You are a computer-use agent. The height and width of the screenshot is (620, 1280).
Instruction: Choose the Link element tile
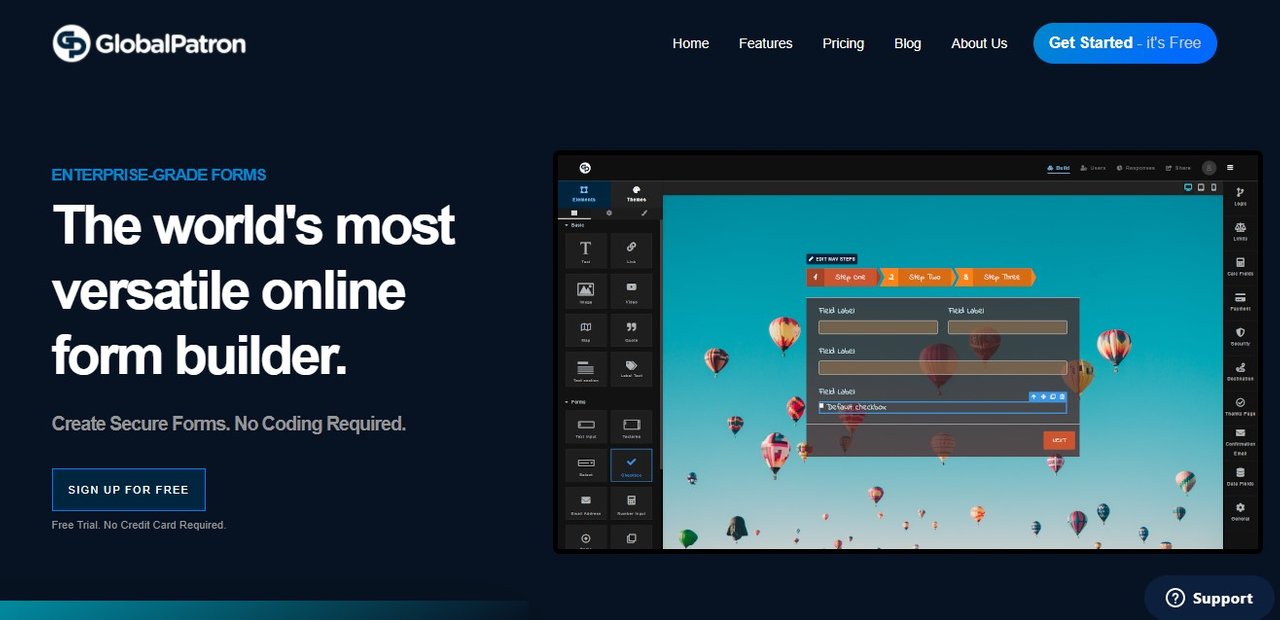[631, 250]
